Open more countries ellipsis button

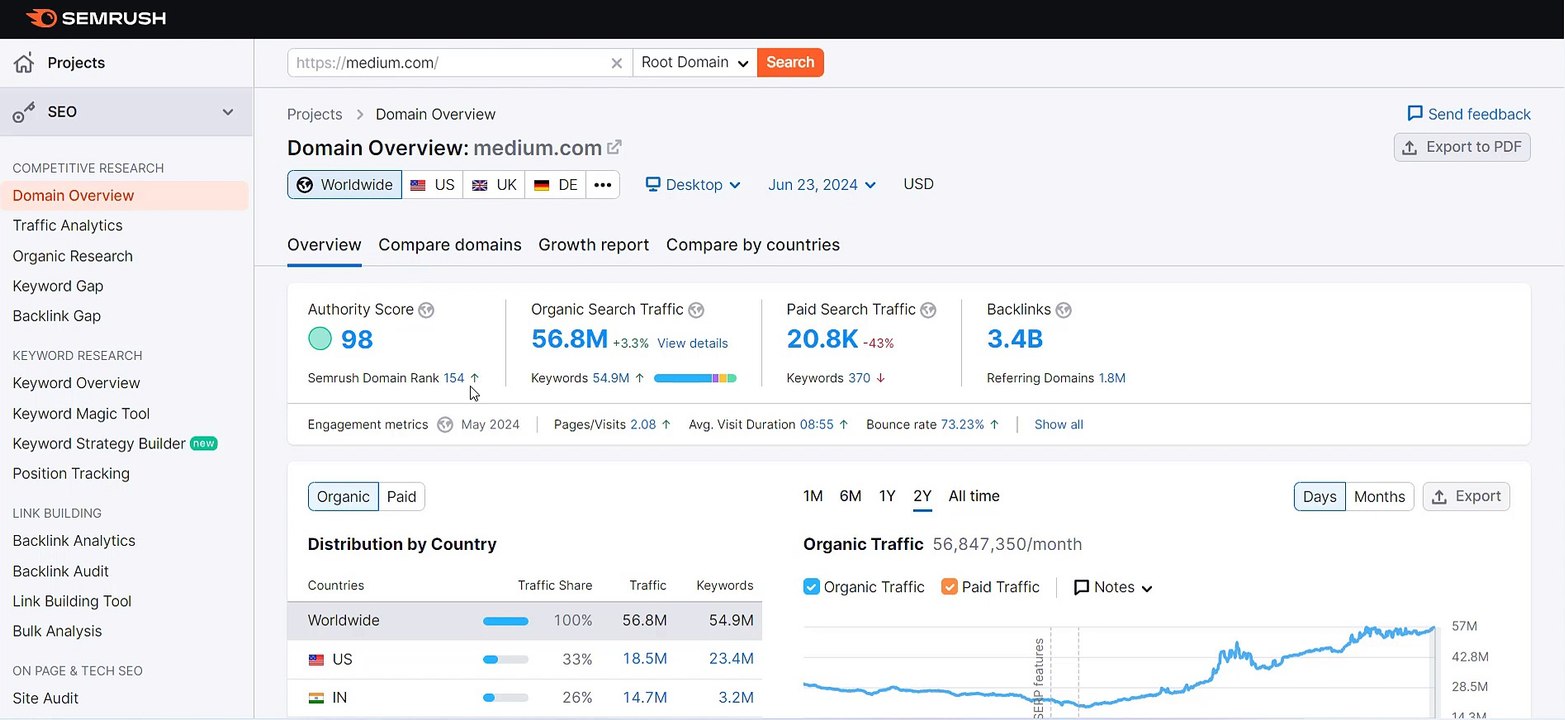click(x=603, y=185)
